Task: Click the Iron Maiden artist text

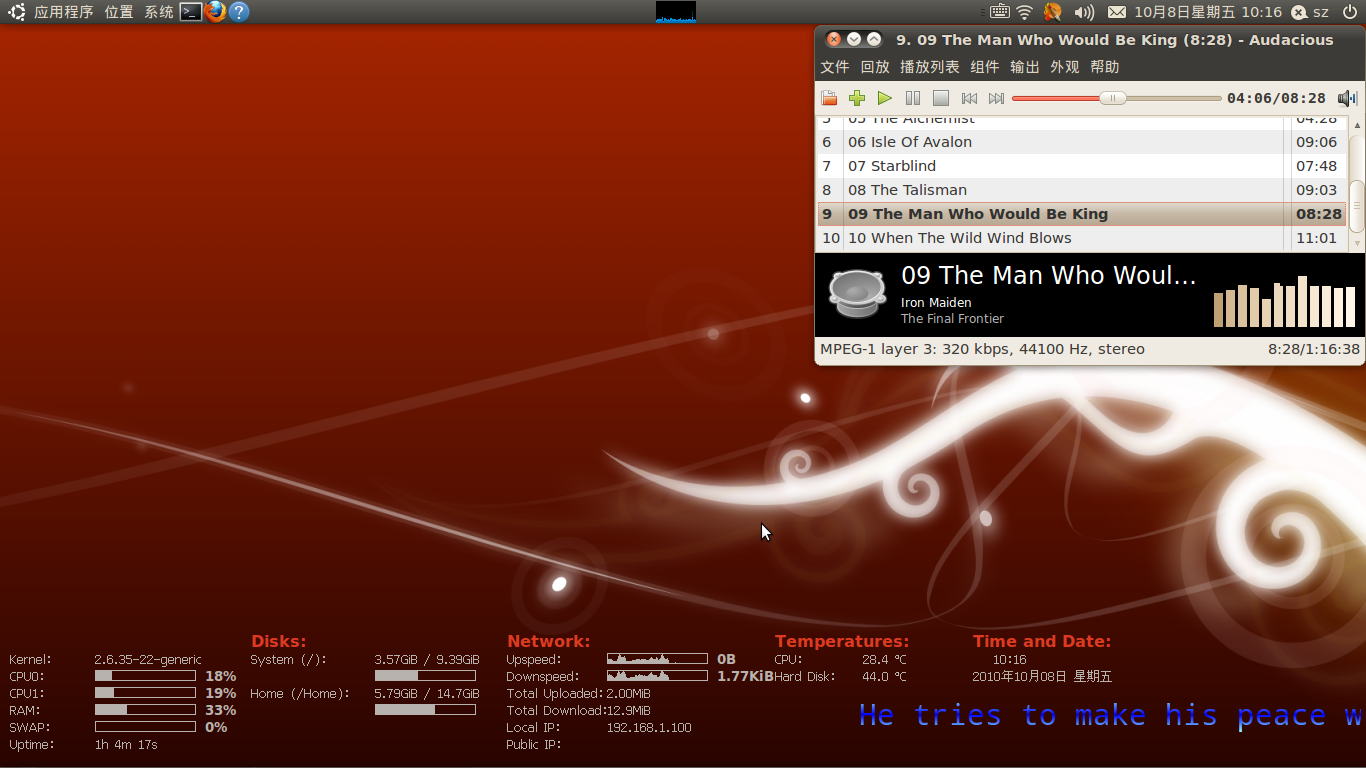Action: click(936, 303)
